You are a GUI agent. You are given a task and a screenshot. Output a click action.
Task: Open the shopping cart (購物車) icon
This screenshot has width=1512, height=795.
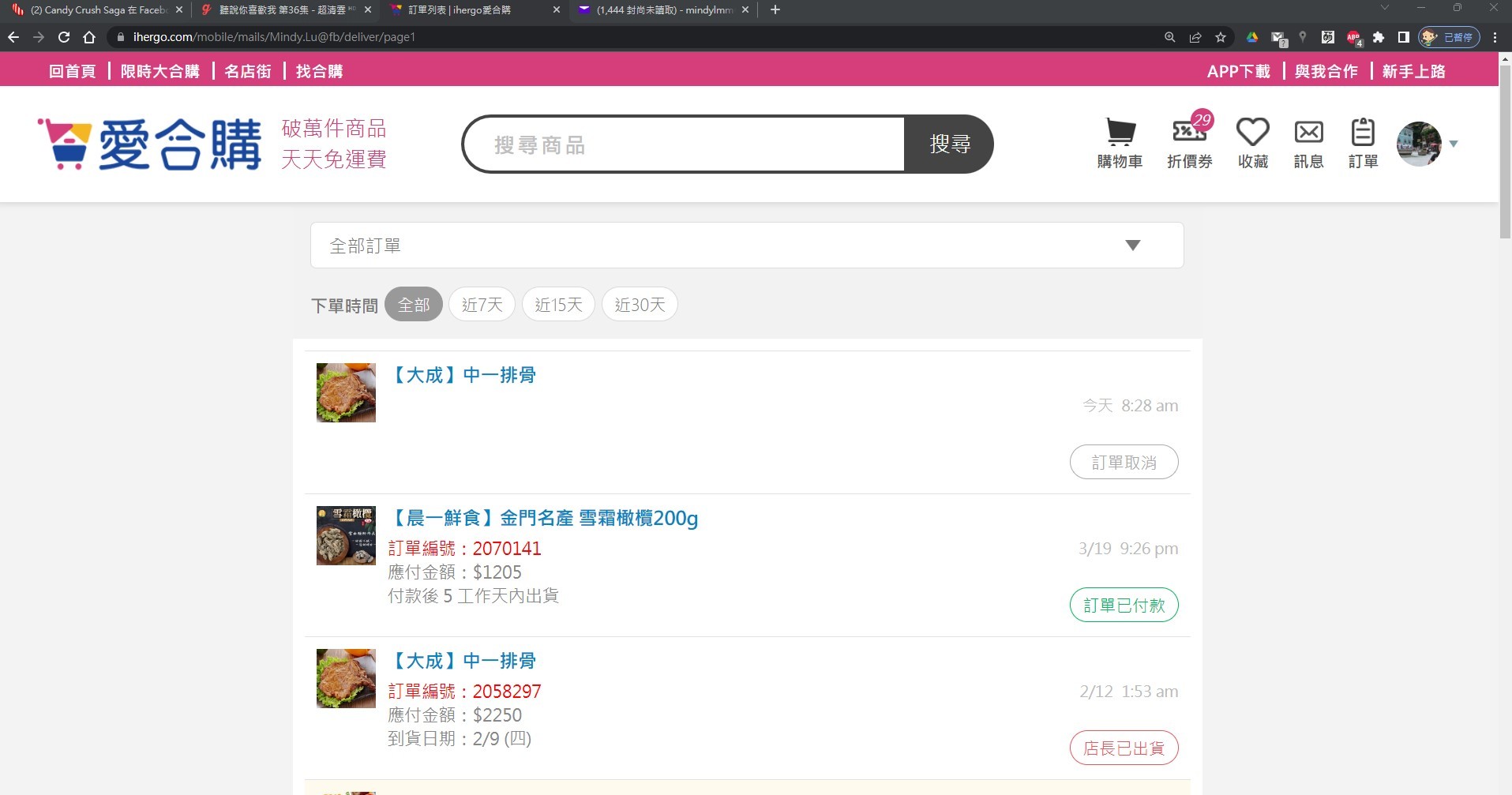pyautogui.click(x=1120, y=143)
